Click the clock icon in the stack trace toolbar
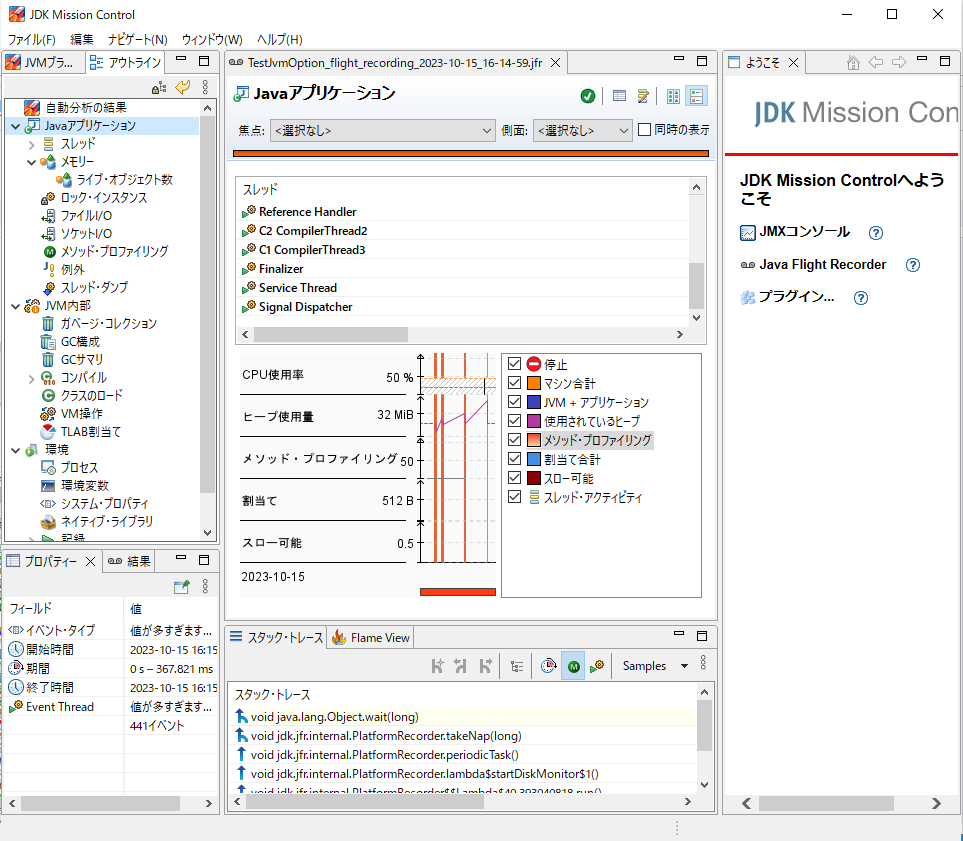Image resolution: width=963 pixels, height=841 pixels. click(548, 665)
